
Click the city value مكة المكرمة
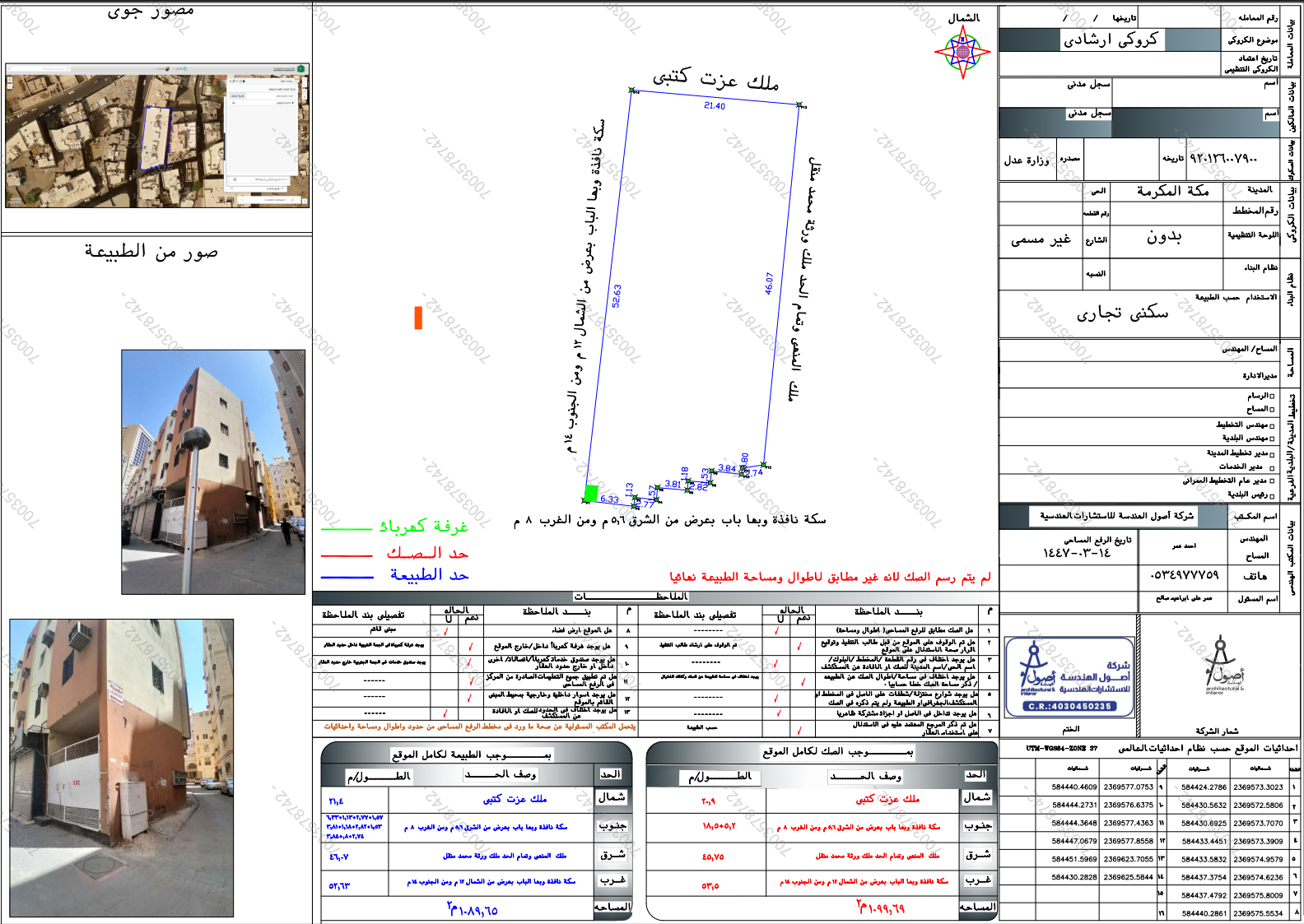1173,191
